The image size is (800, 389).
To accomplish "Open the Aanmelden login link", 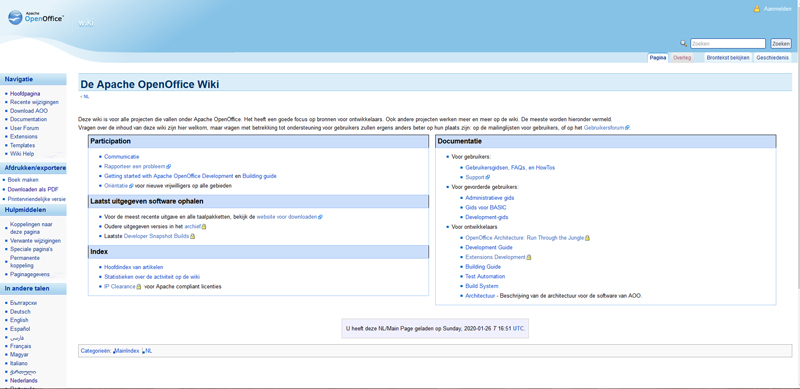I will point(778,9).
